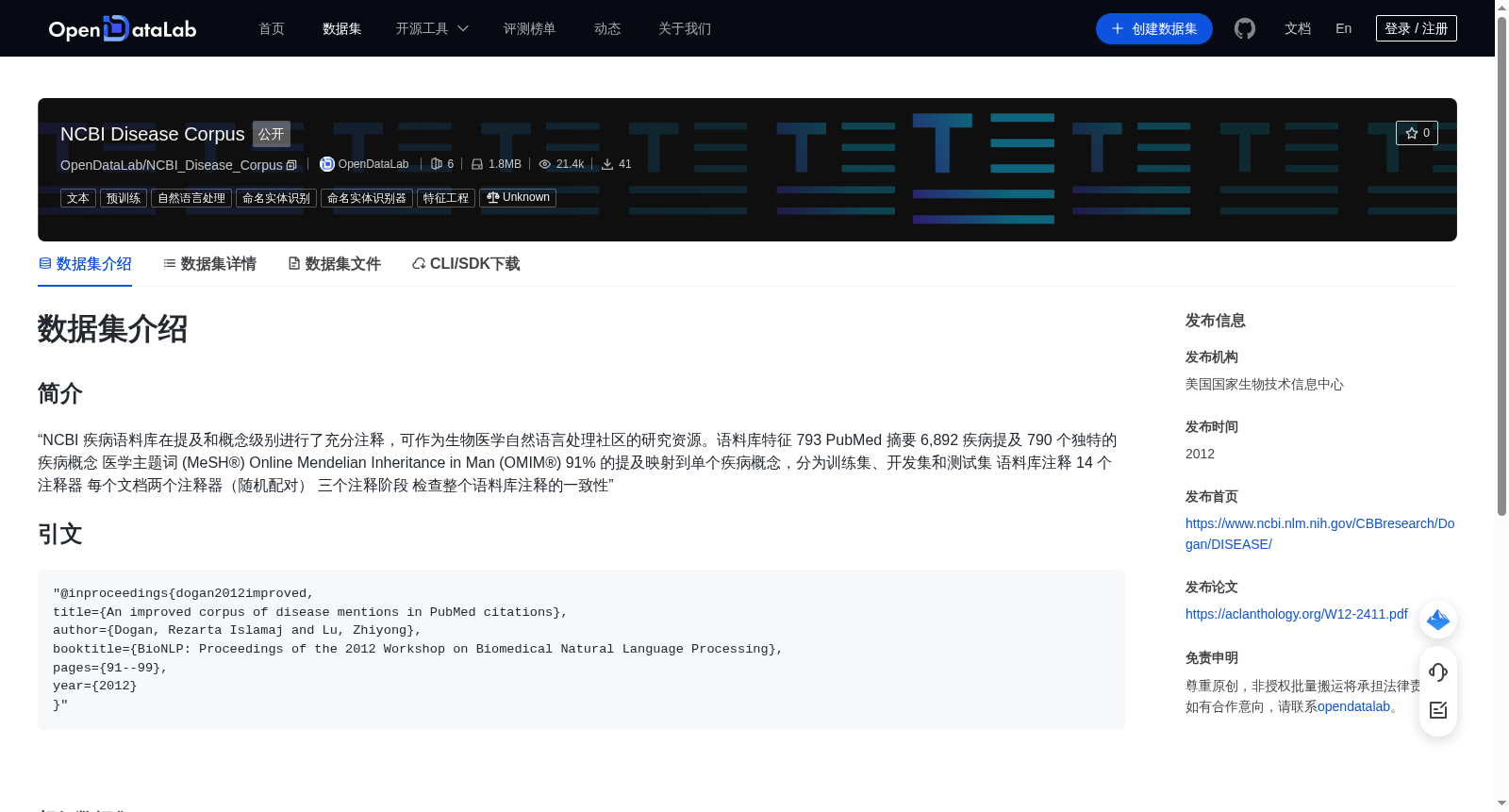This screenshot has width=1509, height=812.
Task: Click the 命名实体识别 tag
Action: 276,198
